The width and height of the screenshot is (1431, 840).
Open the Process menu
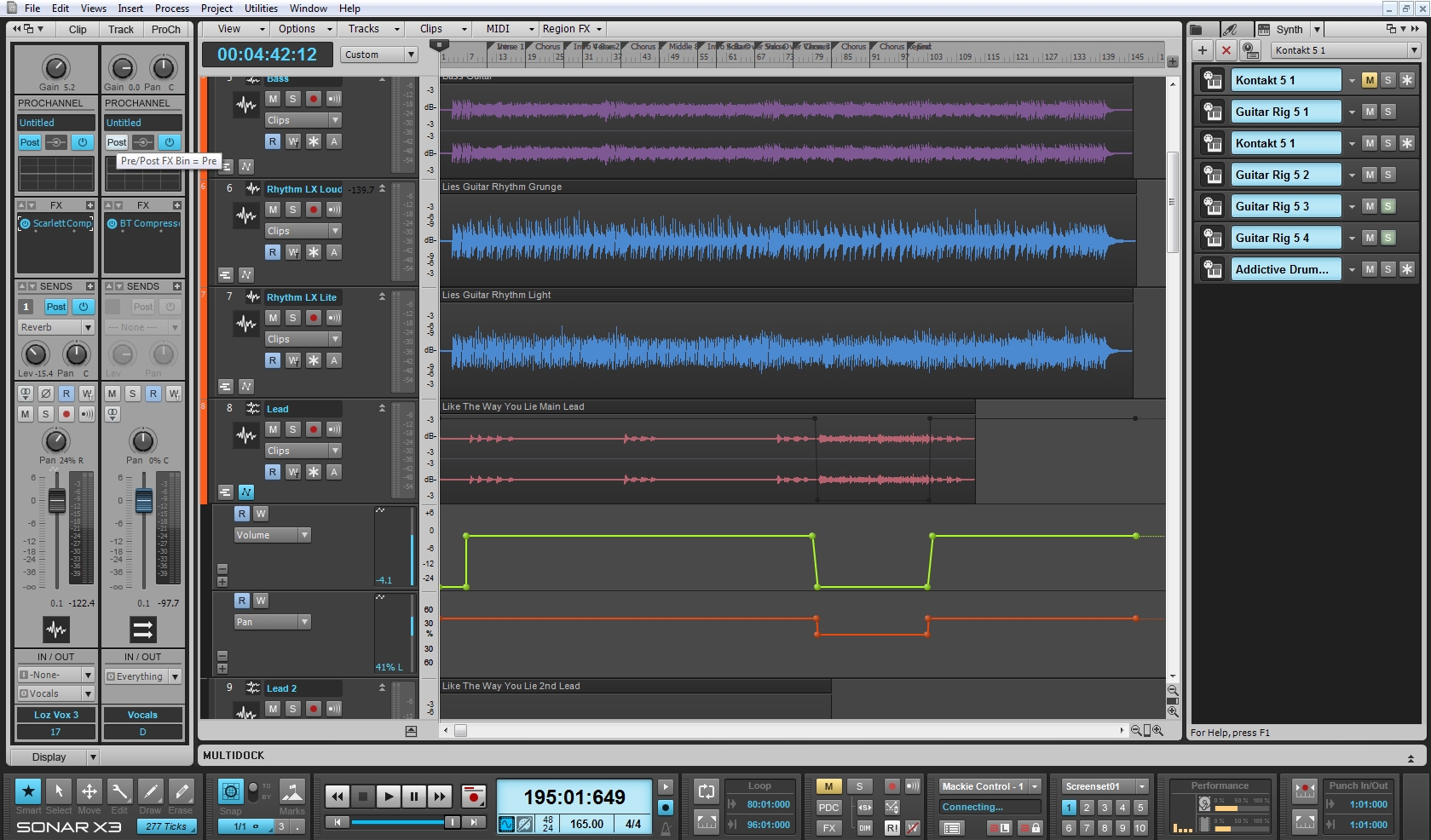click(171, 9)
